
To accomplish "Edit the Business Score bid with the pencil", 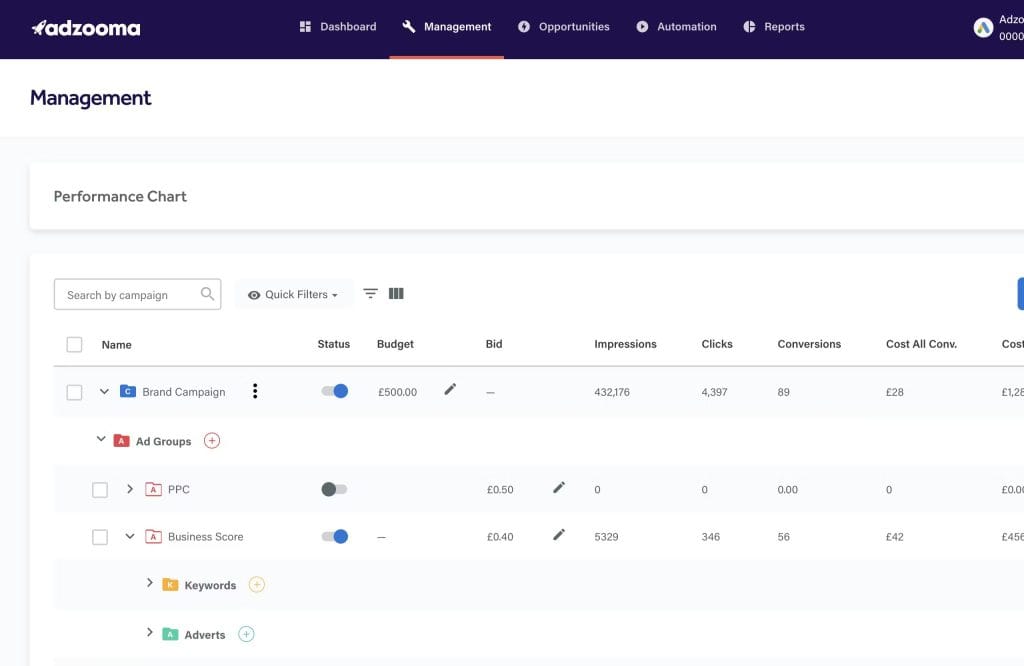I will 558,535.
